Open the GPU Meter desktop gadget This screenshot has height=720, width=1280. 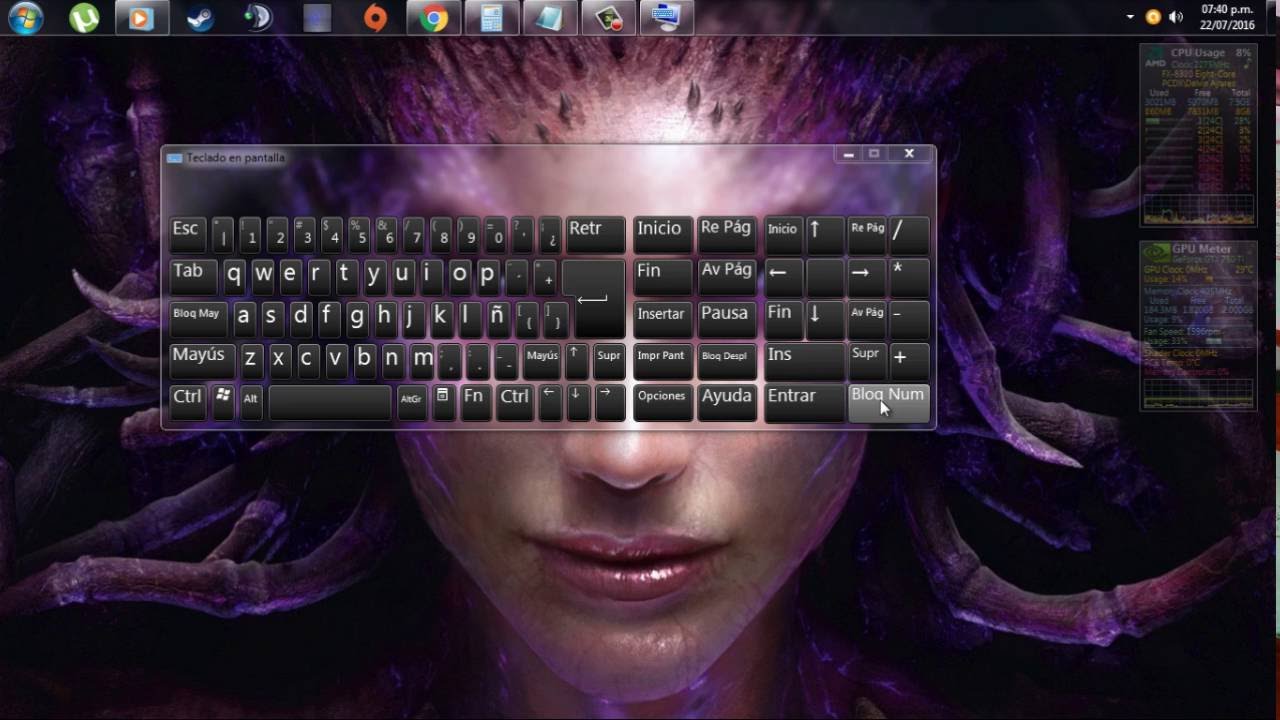tap(1198, 325)
